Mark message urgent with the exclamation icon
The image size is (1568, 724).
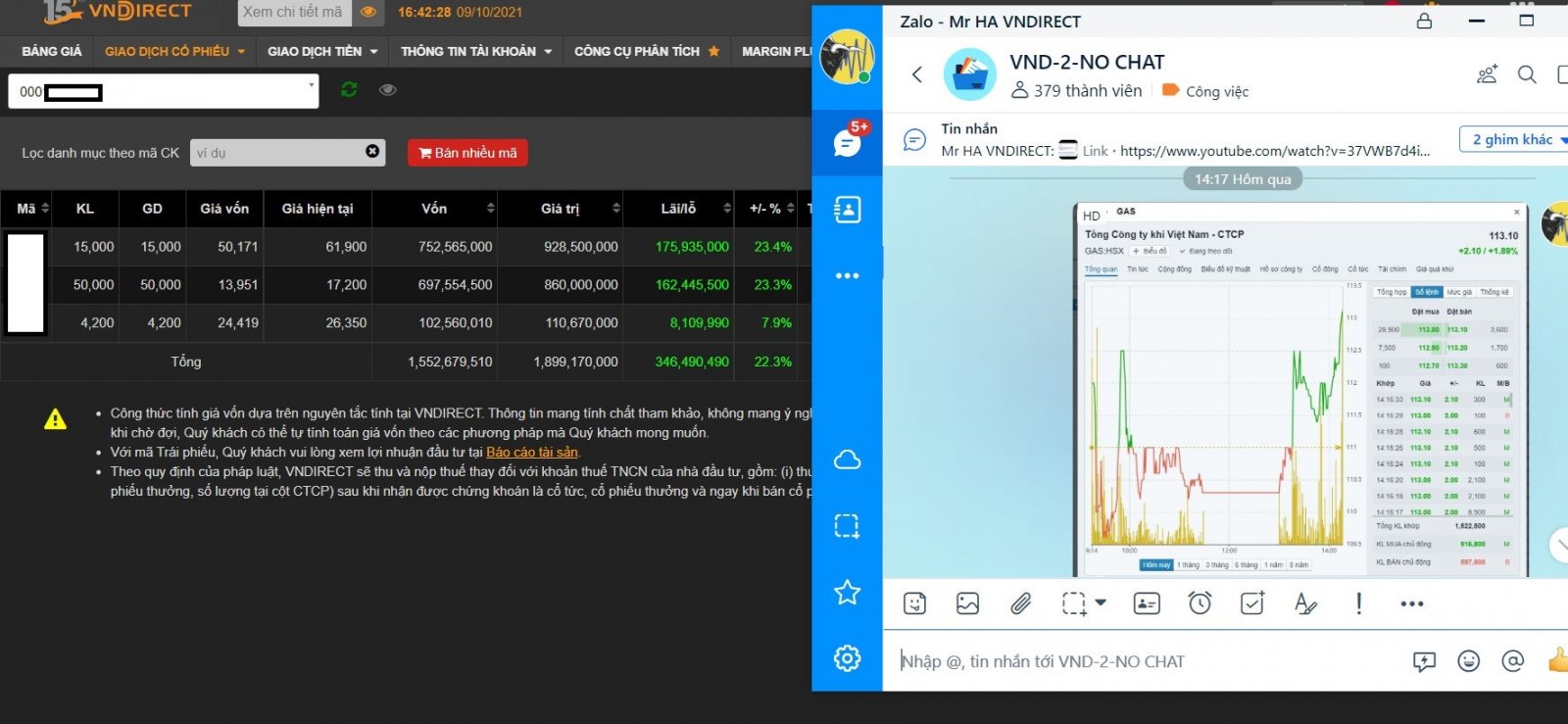[1358, 603]
